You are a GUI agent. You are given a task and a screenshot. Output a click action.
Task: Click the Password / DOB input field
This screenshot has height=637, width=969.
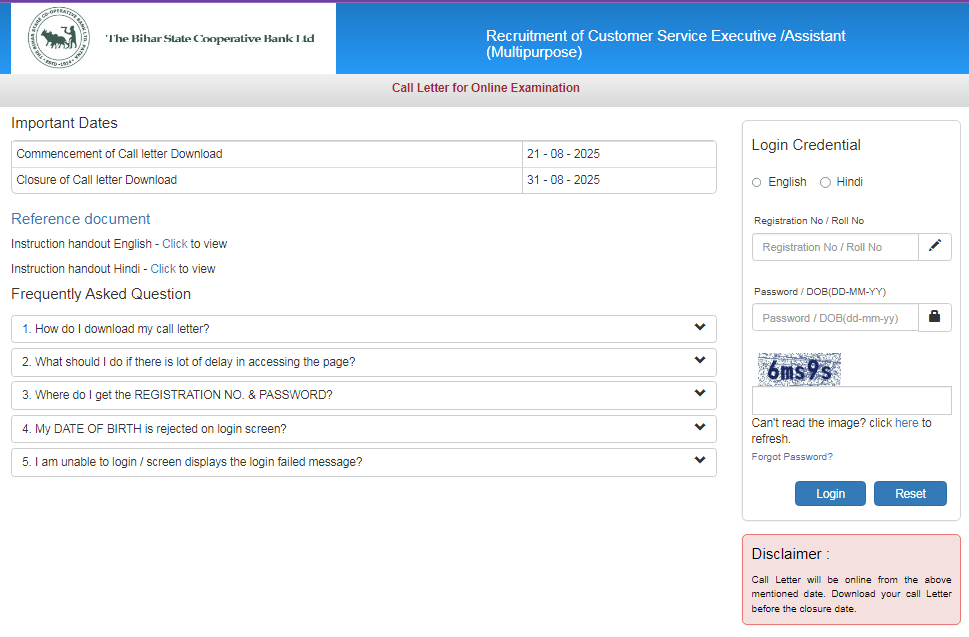(835, 316)
